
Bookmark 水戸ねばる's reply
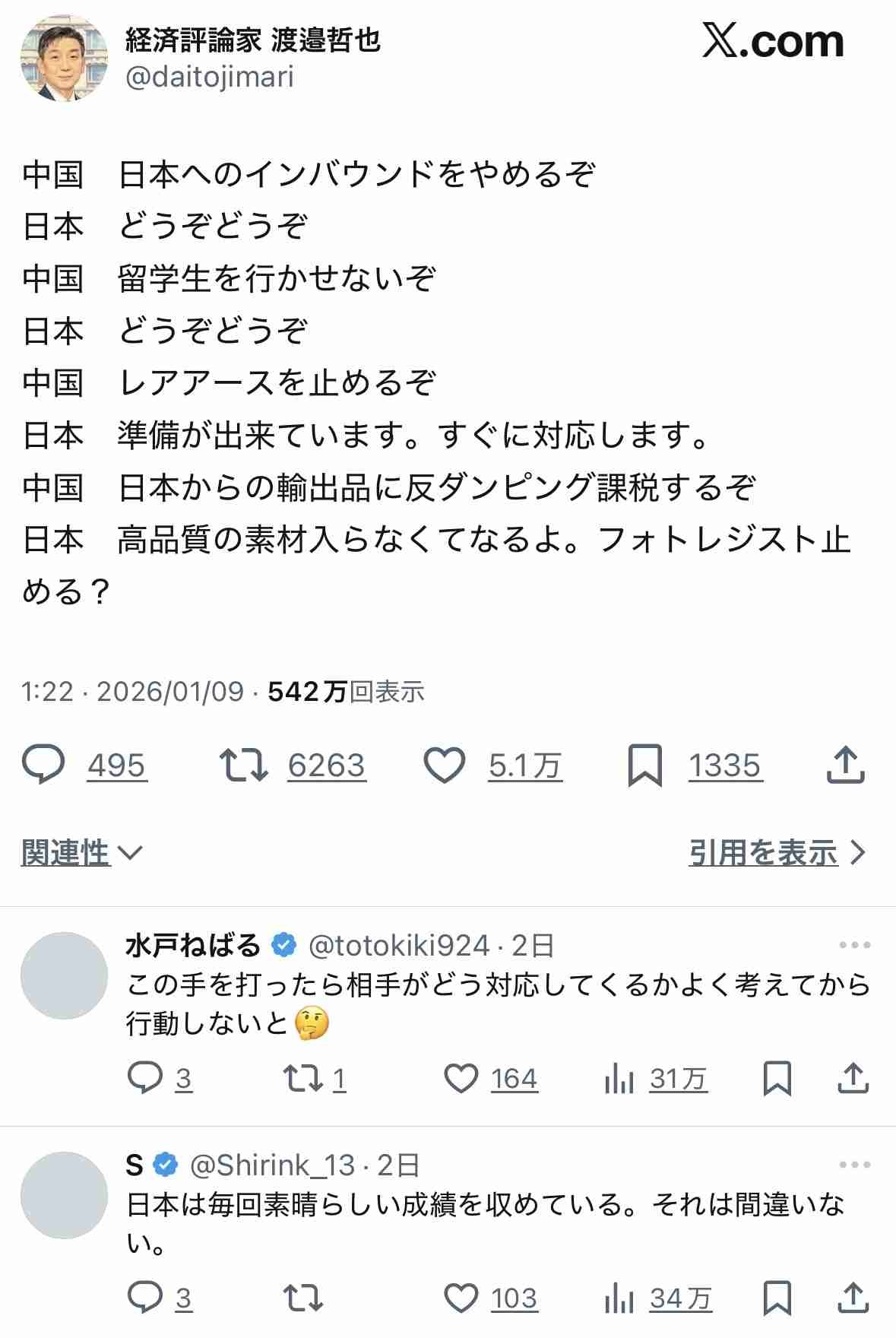(777, 1079)
